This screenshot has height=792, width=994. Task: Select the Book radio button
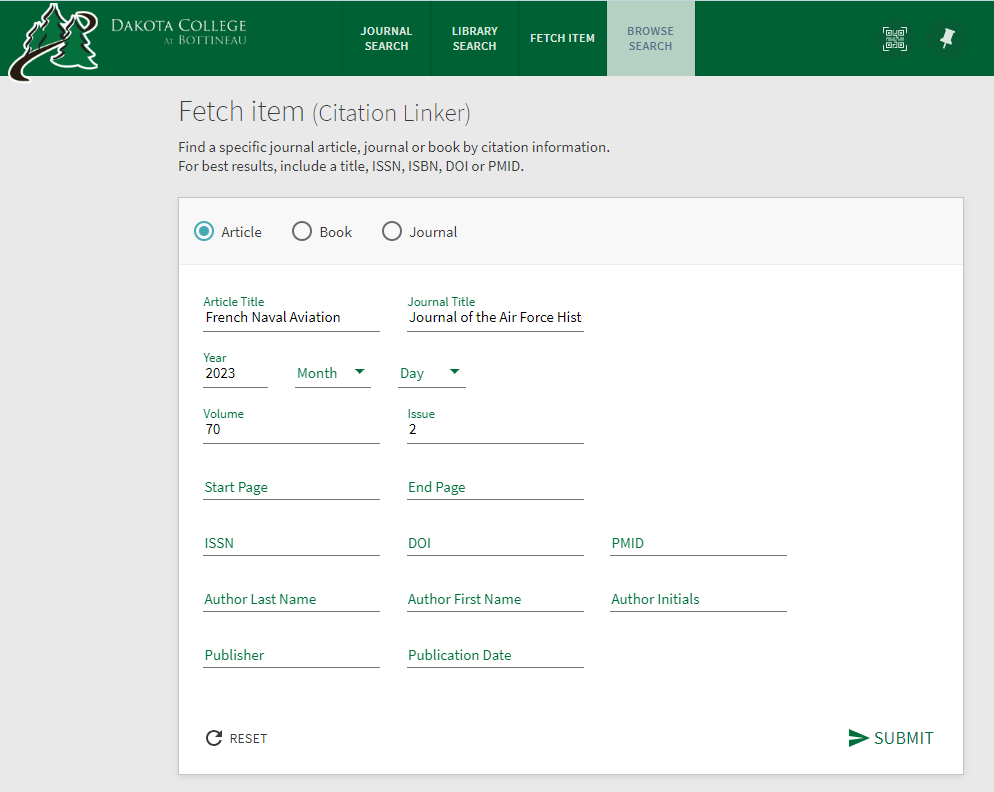tap(302, 231)
